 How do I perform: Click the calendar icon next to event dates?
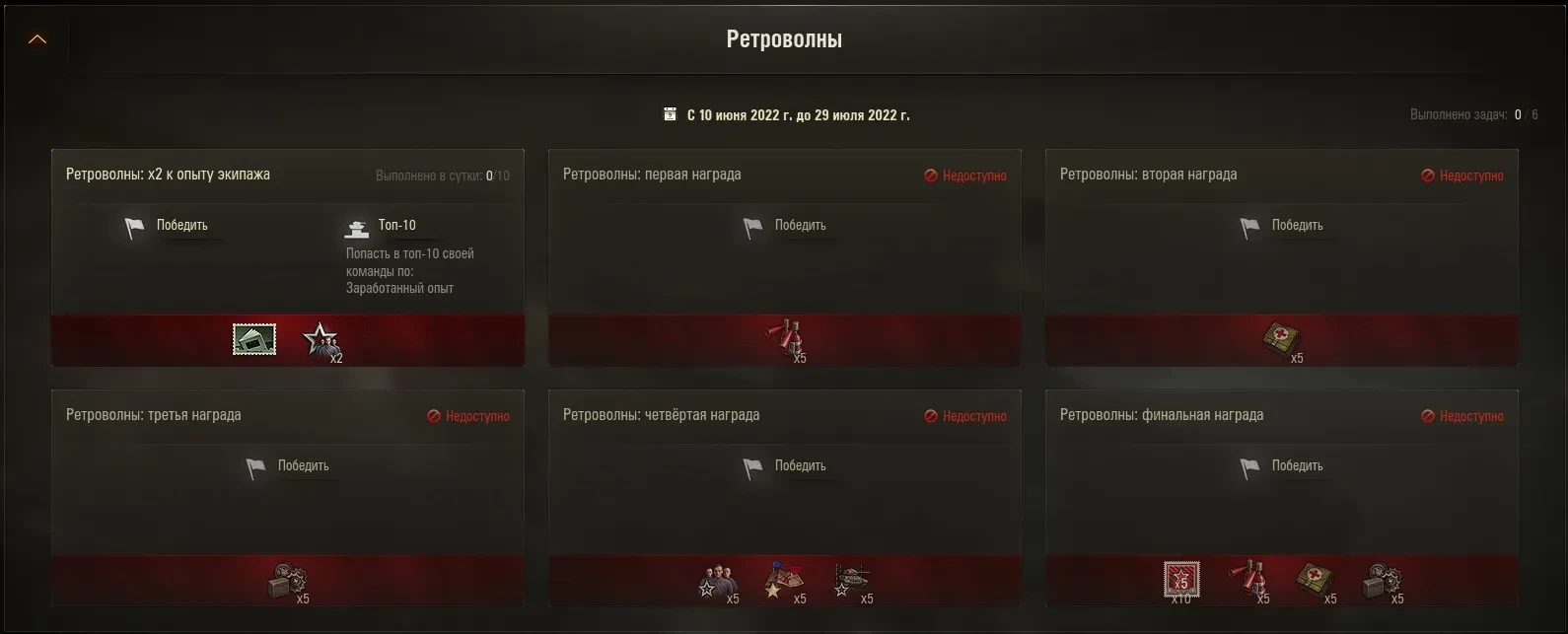[x=671, y=114]
